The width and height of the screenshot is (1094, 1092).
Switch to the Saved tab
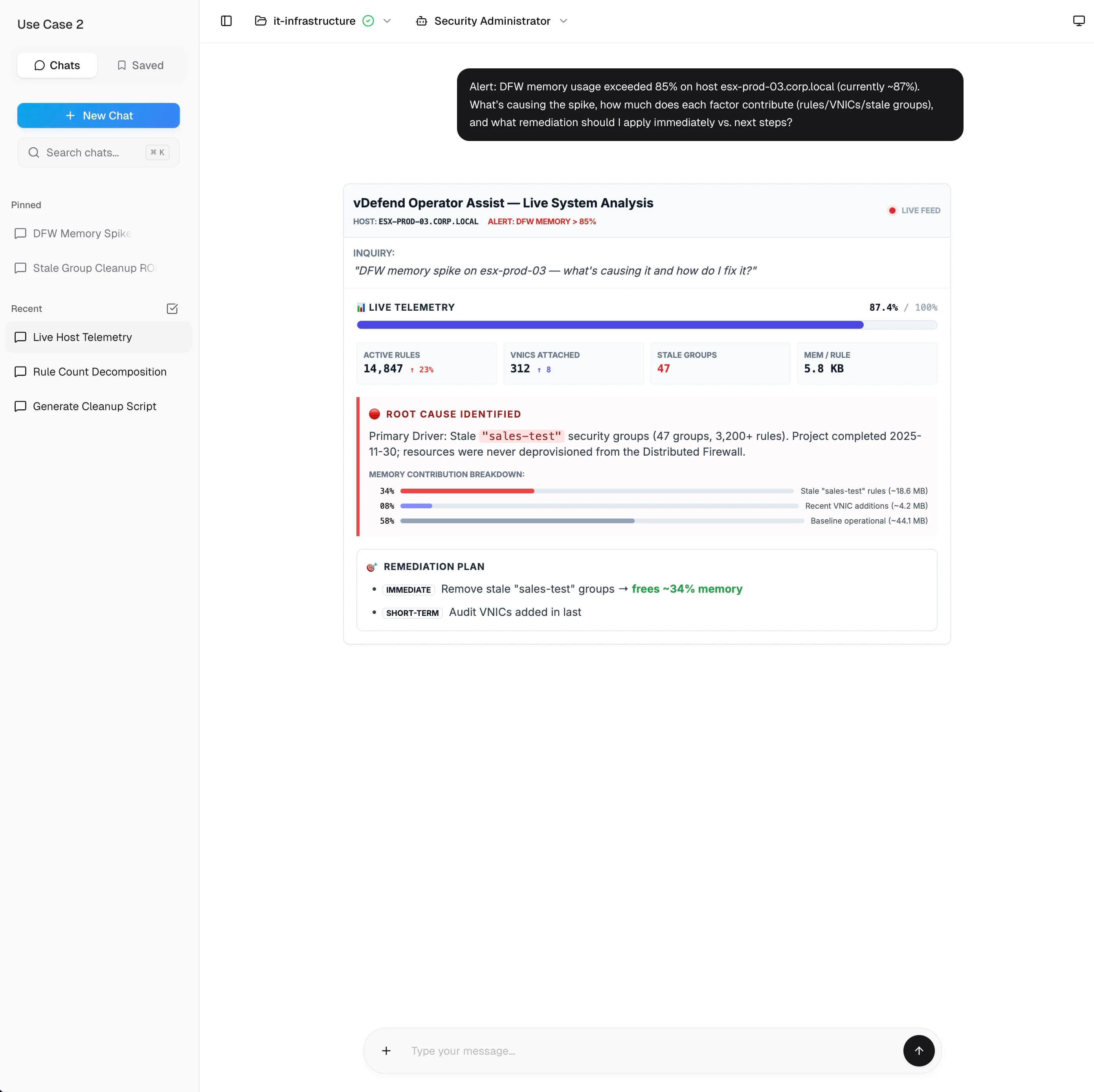[x=140, y=65]
